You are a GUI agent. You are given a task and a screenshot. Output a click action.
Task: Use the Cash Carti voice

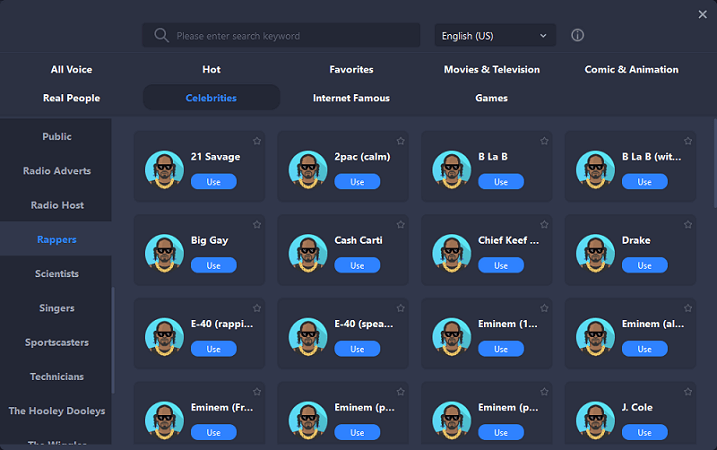(357, 265)
